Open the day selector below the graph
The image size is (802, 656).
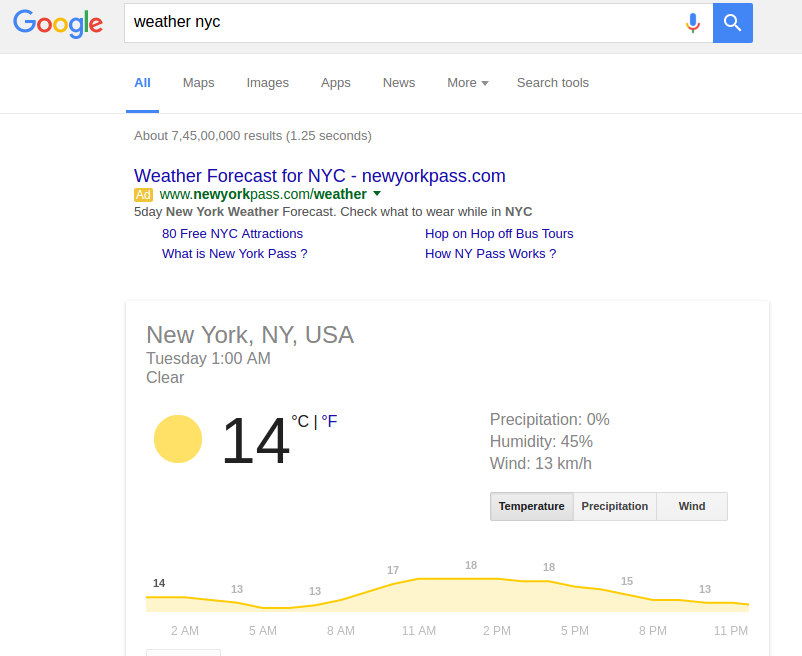pos(183,652)
